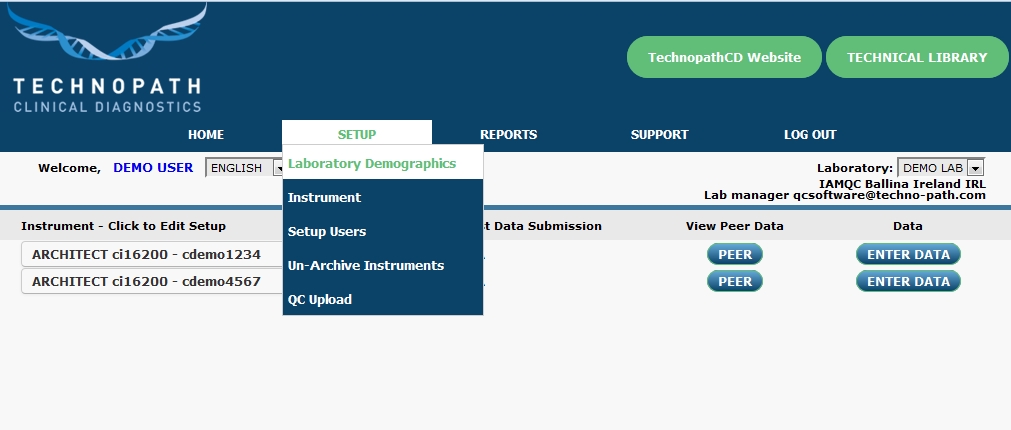Edit instrument ARCHITECT ci16200 - cdemo1234
The height and width of the screenshot is (430, 1011).
[x=152, y=254]
